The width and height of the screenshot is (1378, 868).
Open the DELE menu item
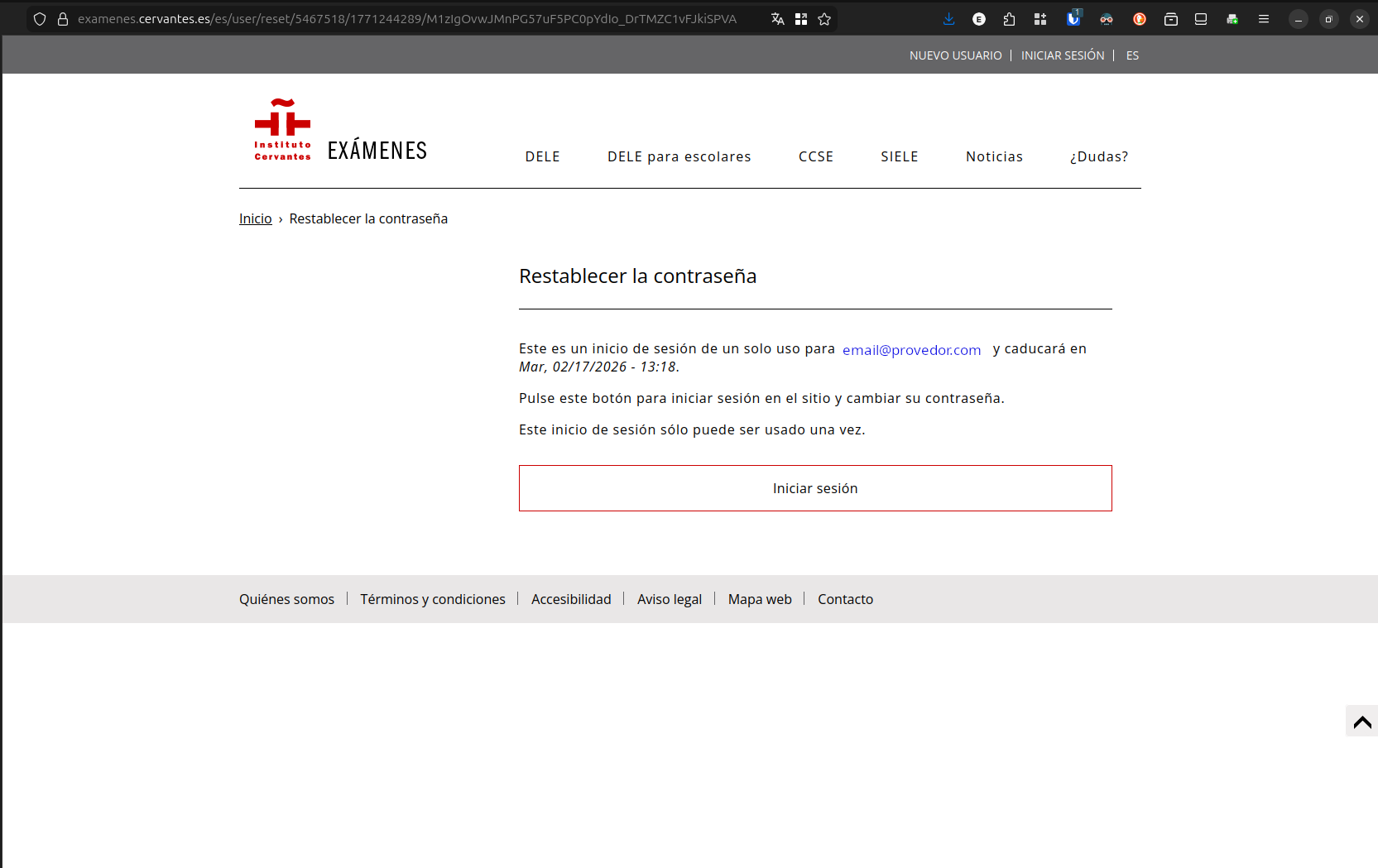(542, 156)
